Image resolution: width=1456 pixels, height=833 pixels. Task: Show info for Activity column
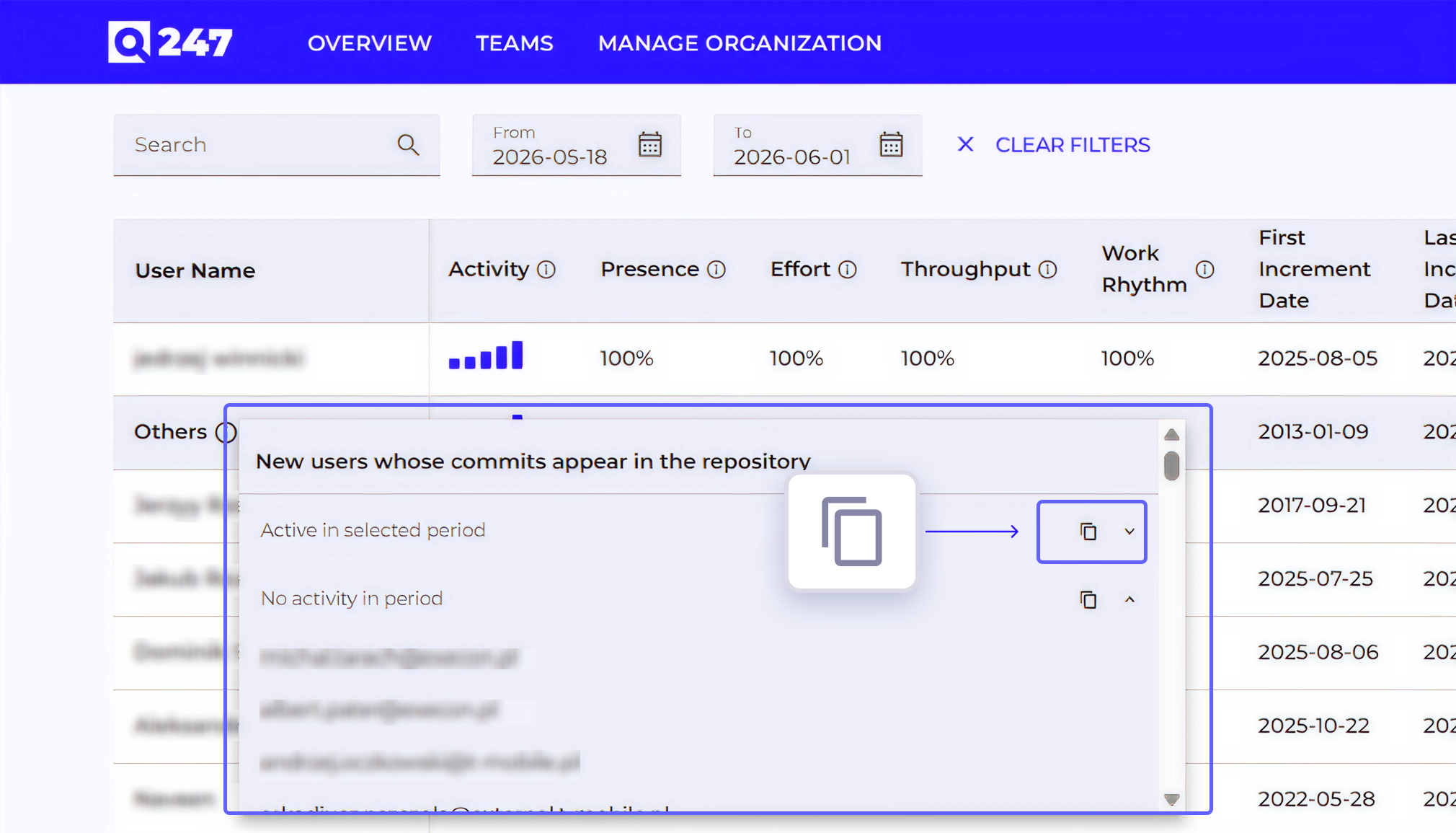pos(546,269)
